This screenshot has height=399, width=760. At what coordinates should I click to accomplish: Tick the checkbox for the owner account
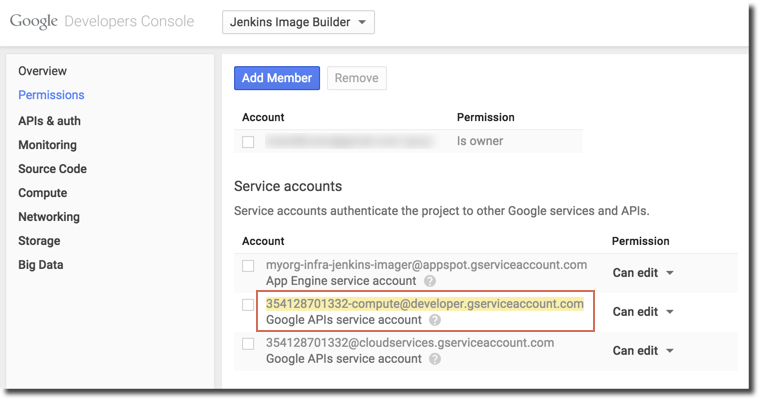[x=248, y=142]
